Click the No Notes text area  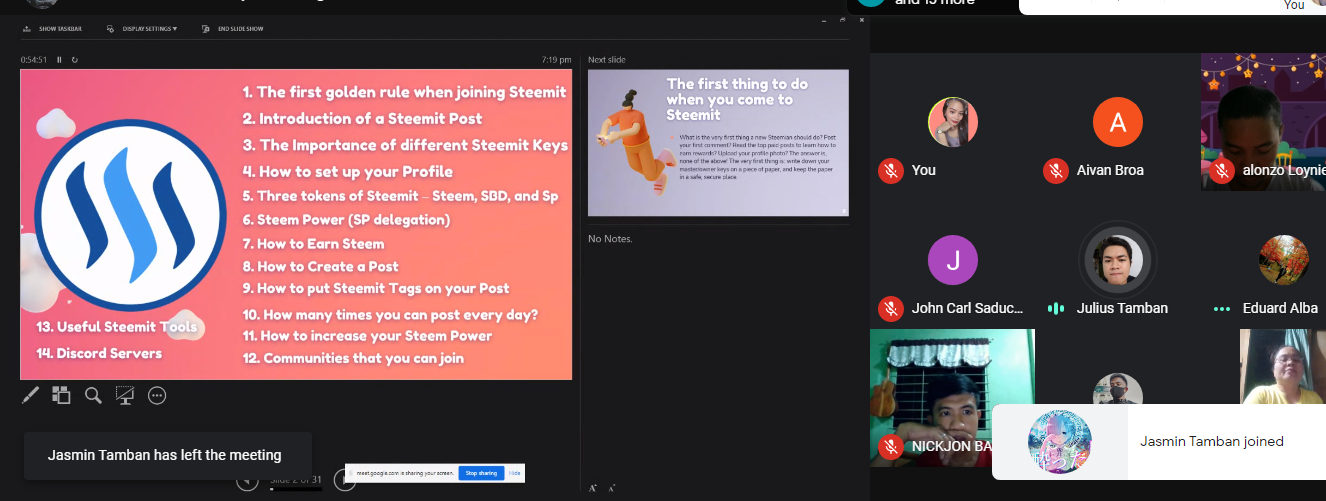click(610, 238)
